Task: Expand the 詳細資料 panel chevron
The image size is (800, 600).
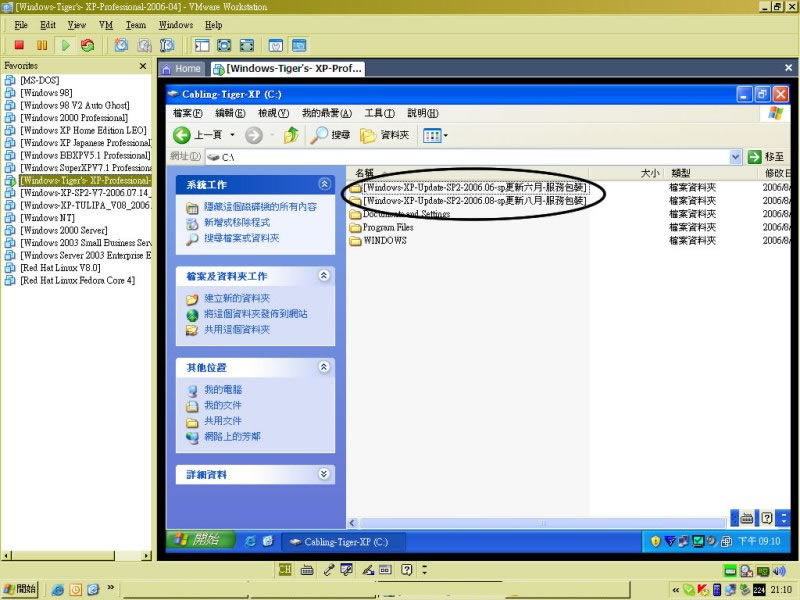Action: pyautogui.click(x=324, y=474)
